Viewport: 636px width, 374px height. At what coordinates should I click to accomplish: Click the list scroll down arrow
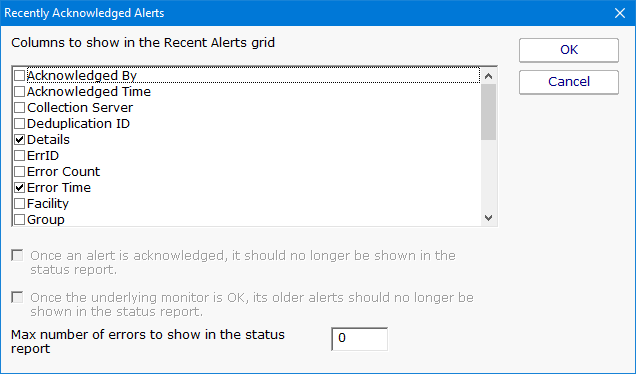point(488,218)
